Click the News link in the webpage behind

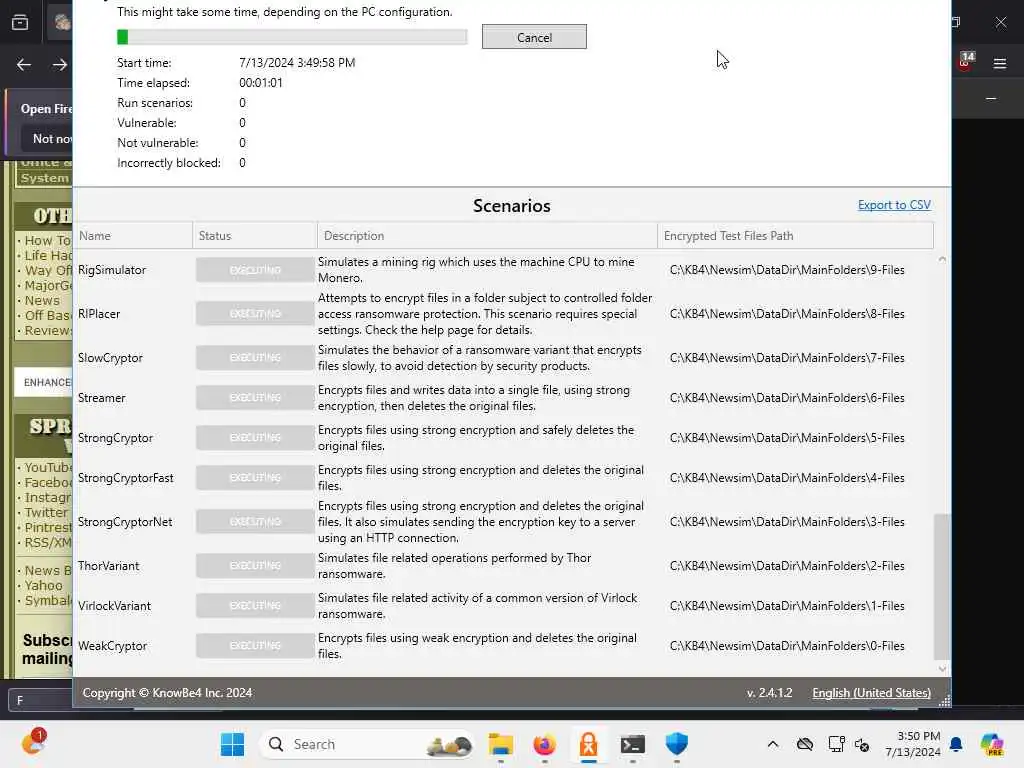click(x=42, y=301)
